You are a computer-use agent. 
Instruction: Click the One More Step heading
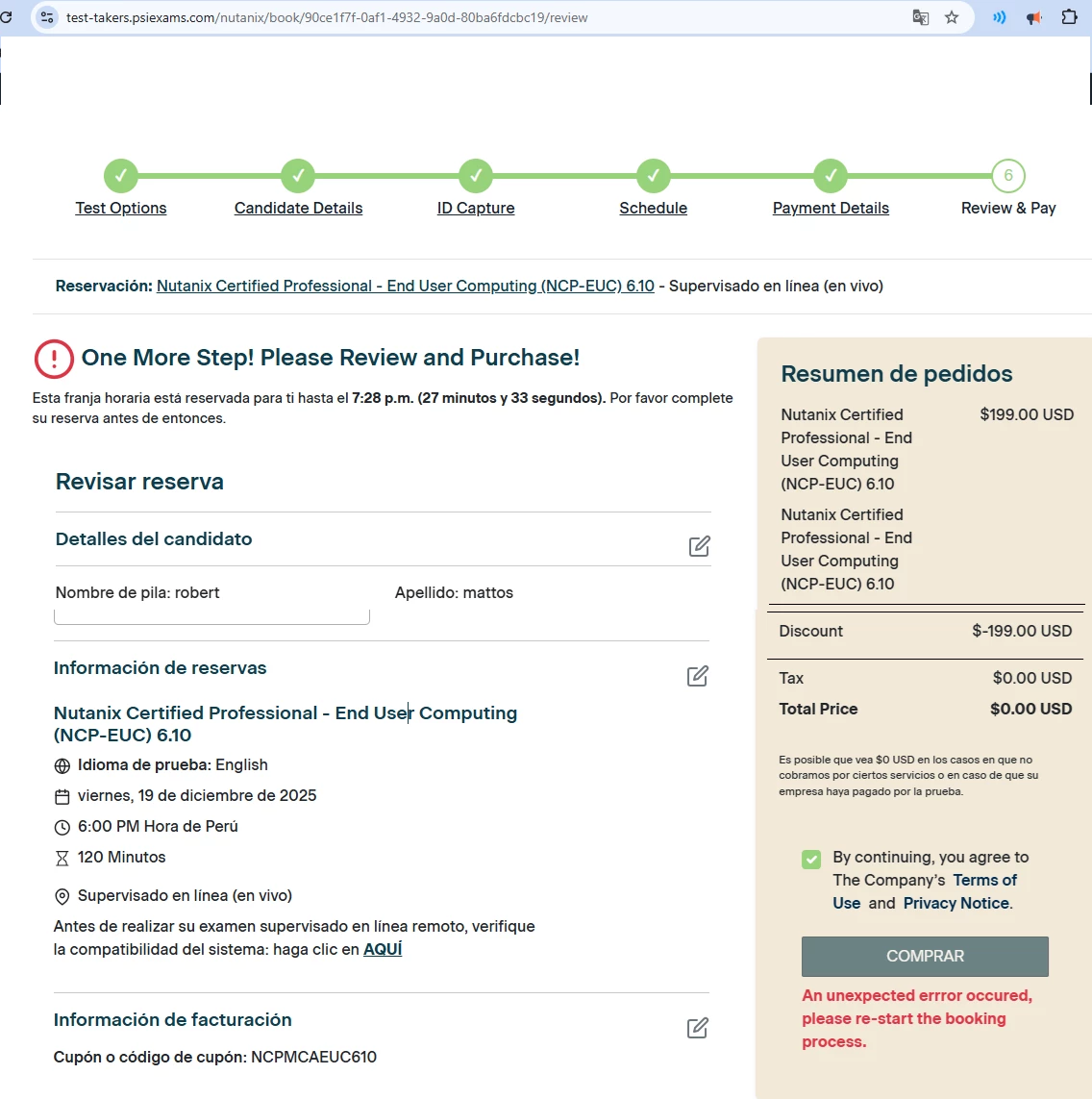pos(331,358)
